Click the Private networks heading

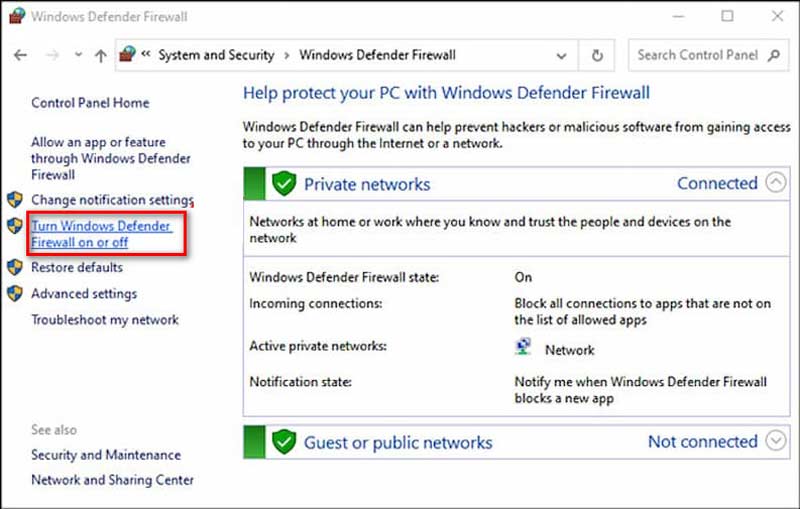click(367, 184)
